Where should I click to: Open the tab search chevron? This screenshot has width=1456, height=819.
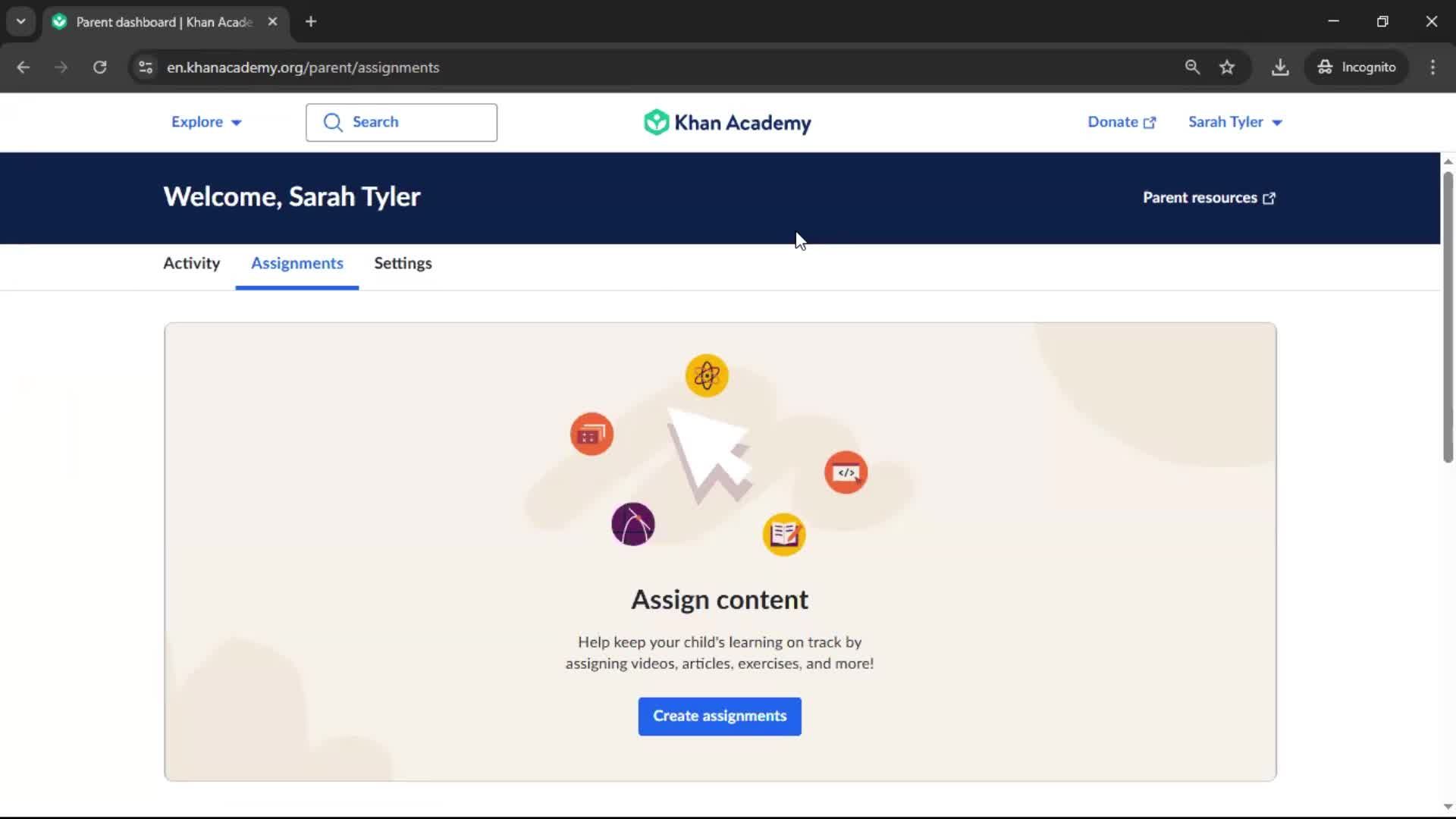point(21,22)
